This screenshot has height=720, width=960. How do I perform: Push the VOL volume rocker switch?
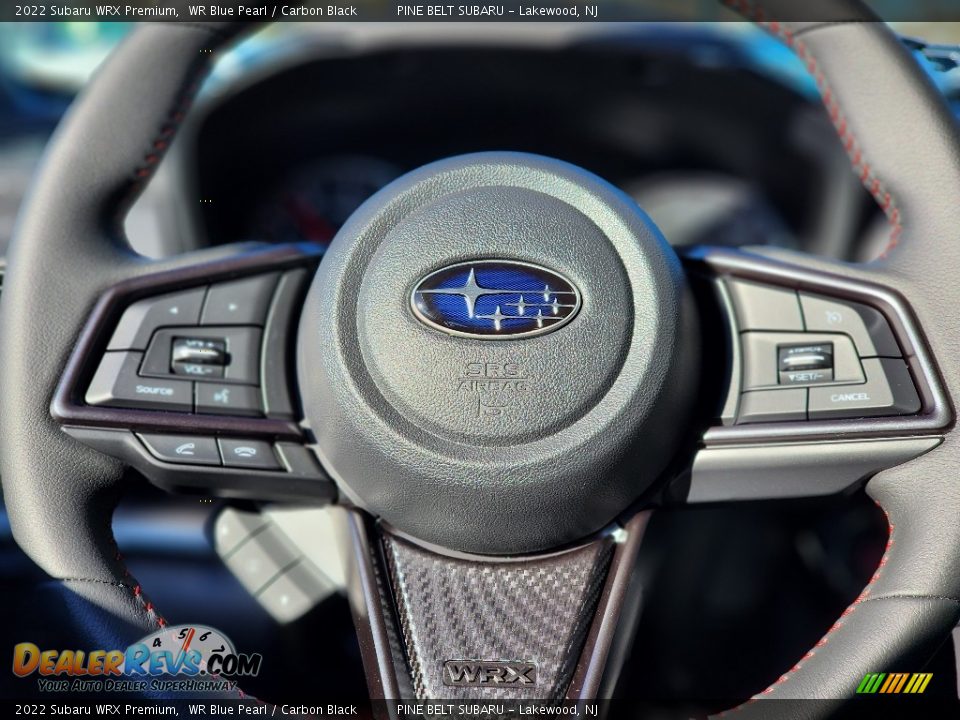click(x=198, y=357)
